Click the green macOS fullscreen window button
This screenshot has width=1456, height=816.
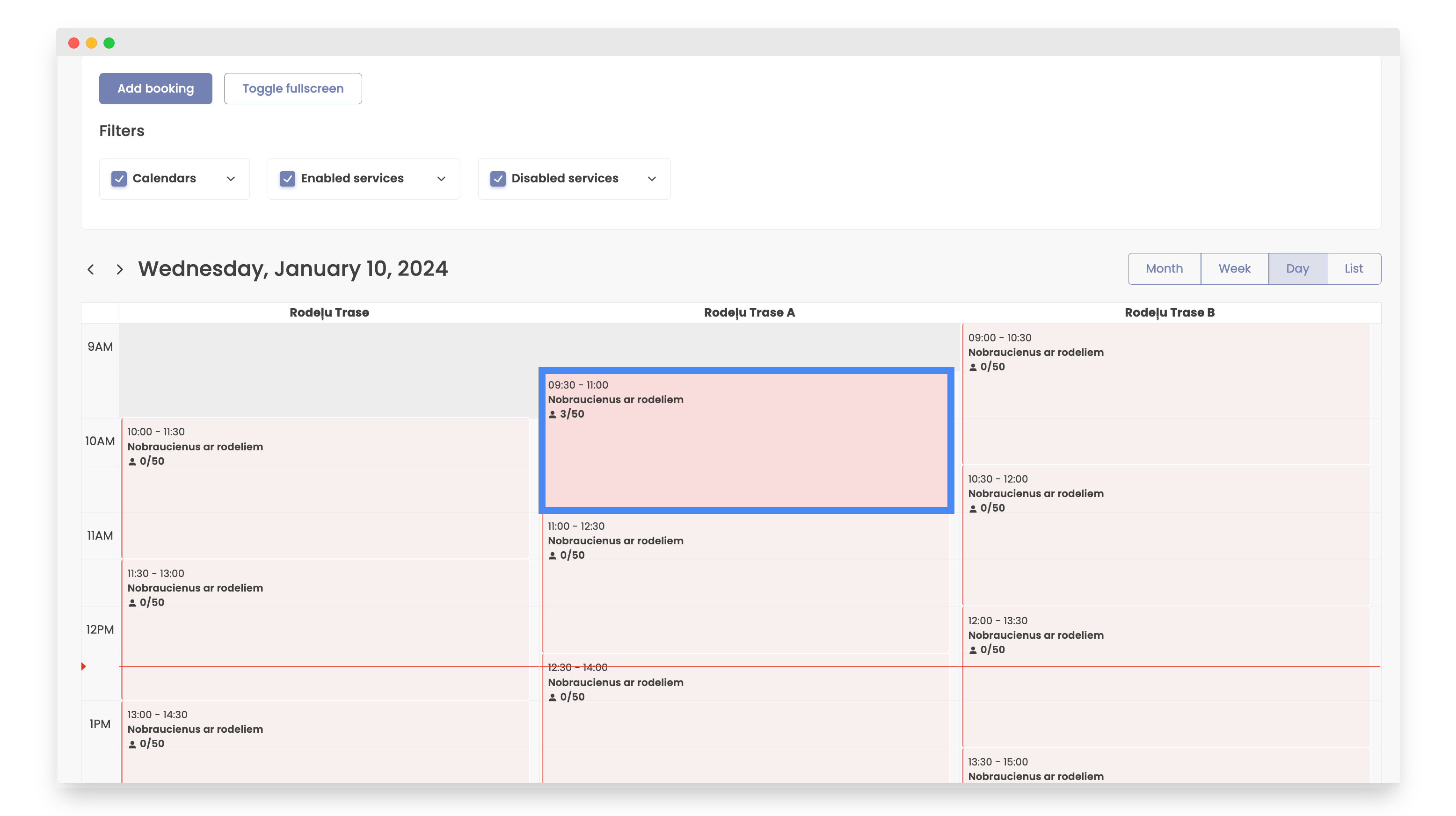tap(109, 43)
